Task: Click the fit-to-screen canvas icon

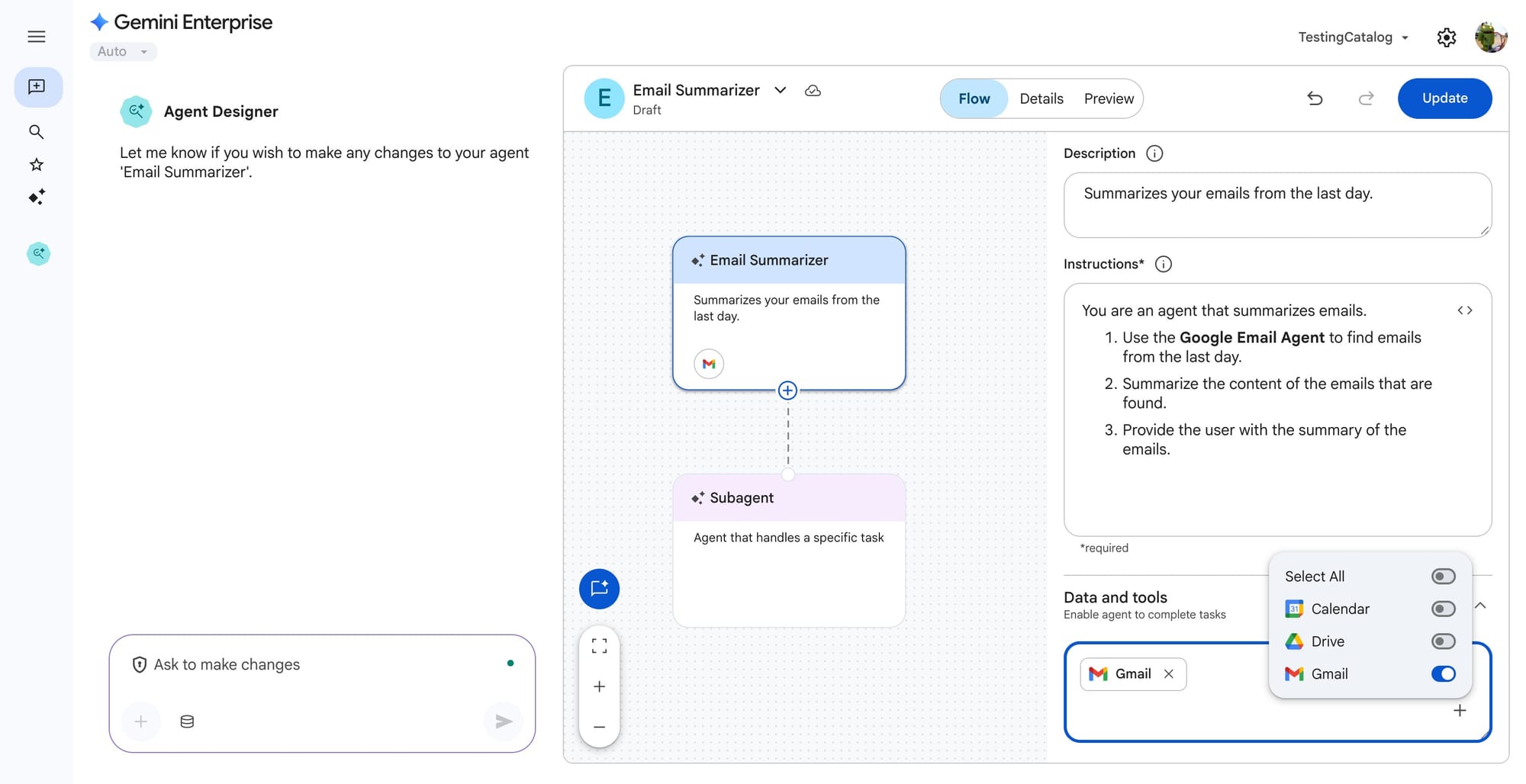Action: tap(599, 646)
